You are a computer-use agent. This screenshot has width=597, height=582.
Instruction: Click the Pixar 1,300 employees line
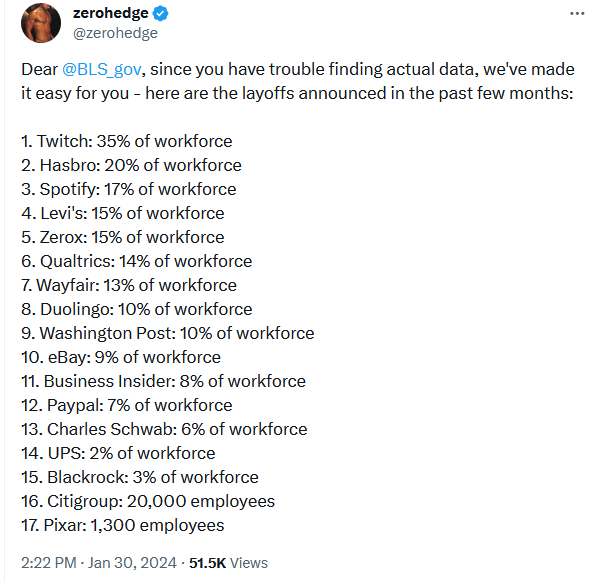pos(123,525)
